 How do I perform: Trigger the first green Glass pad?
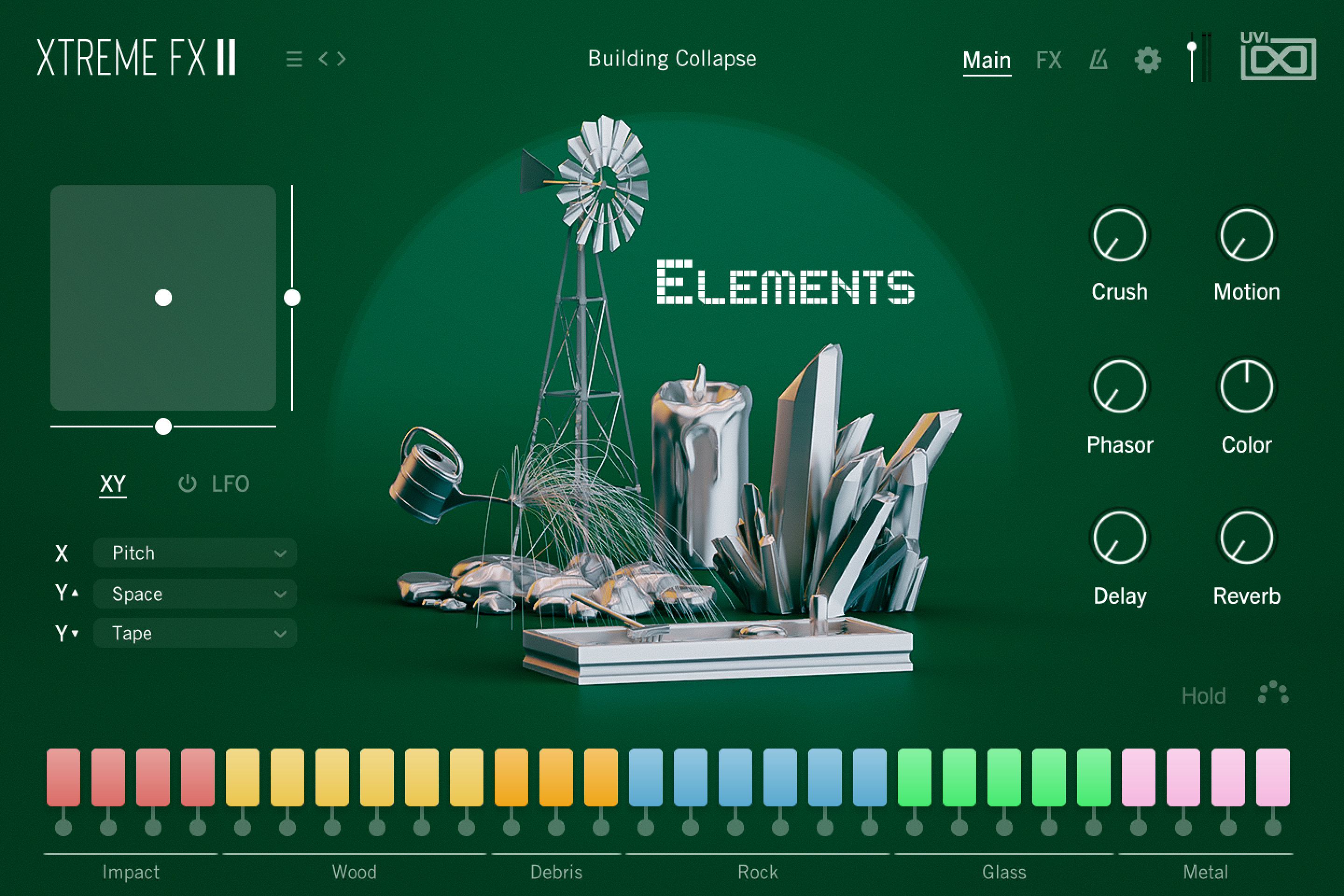914,777
